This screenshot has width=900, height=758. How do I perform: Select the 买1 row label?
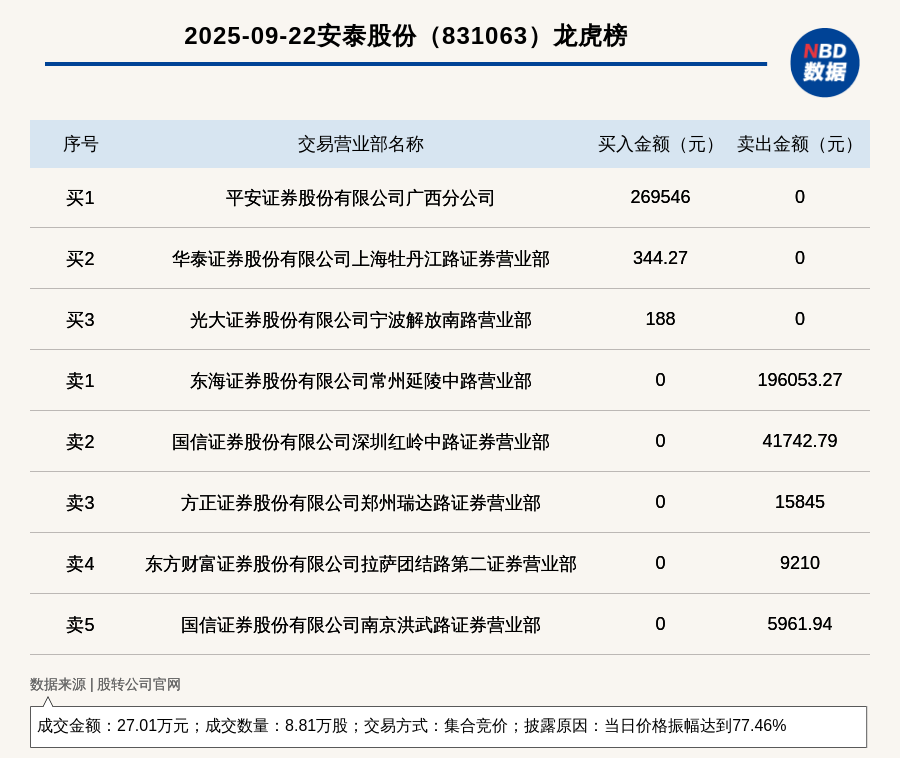click(x=80, y=198)
